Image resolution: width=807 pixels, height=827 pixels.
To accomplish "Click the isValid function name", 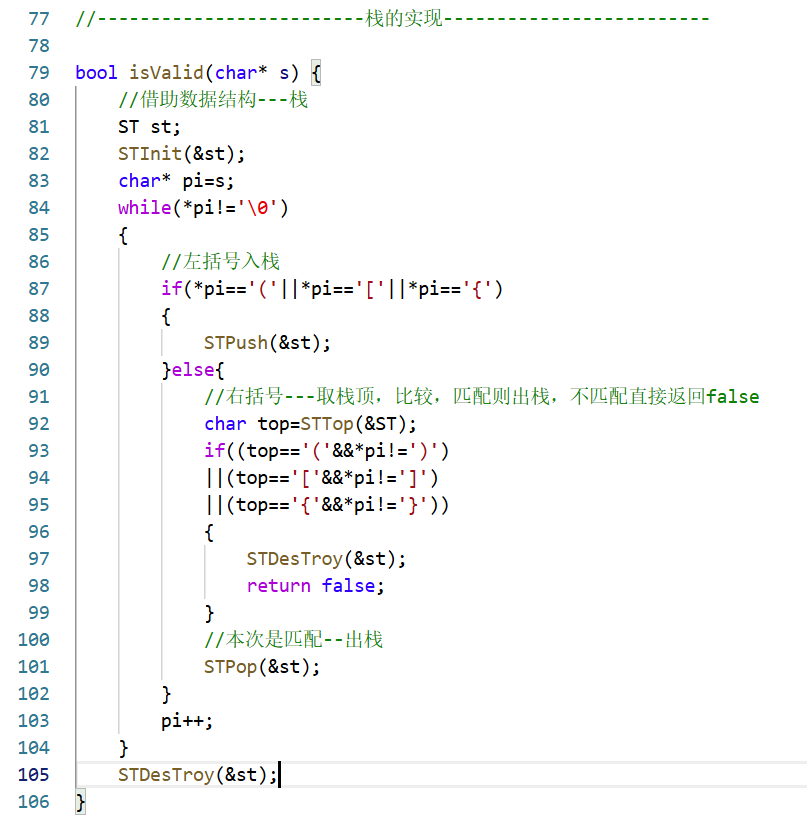I will click(x=166, y=72).
